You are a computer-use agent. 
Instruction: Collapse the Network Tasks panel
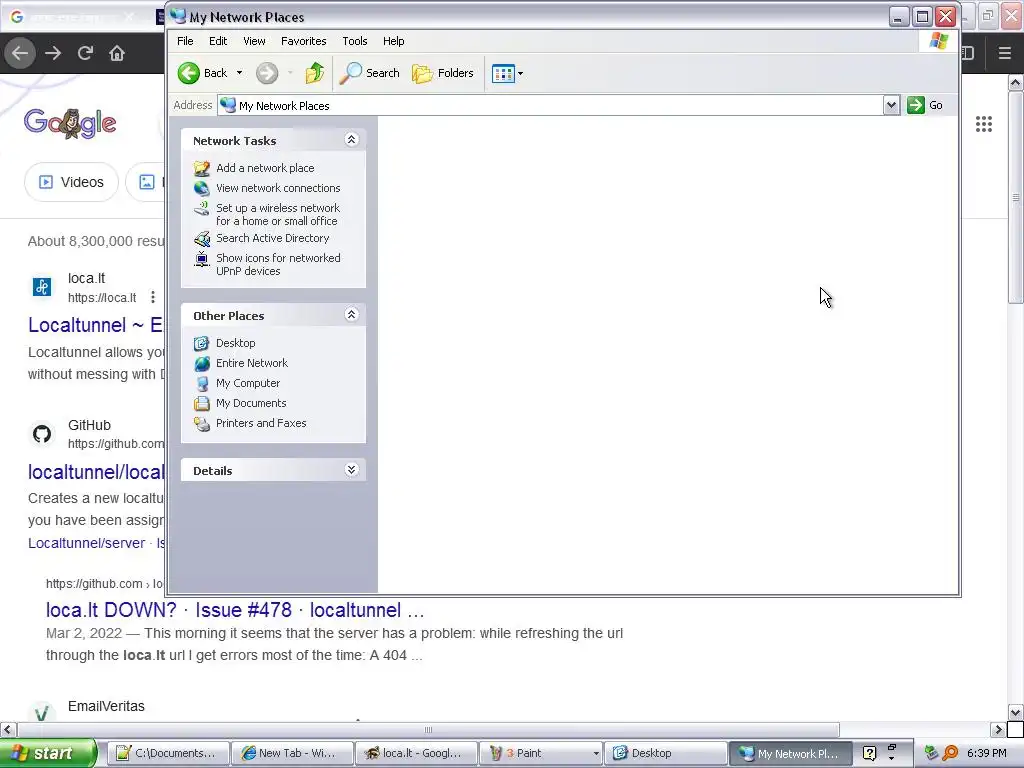(351, 140)
